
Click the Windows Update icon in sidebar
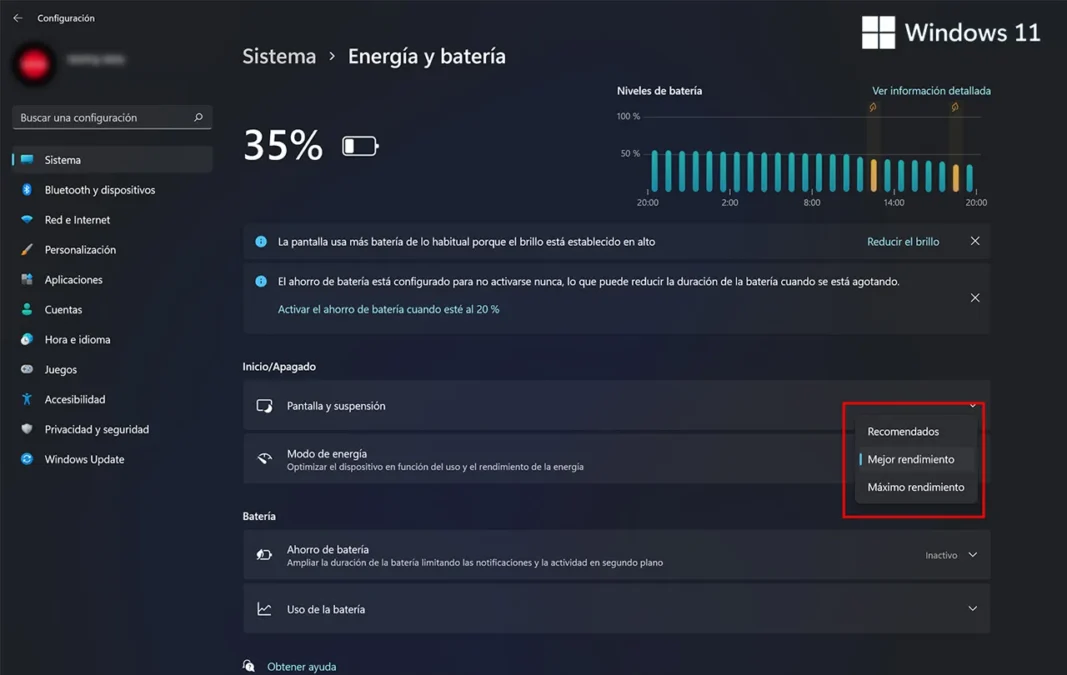click(26, 459)
